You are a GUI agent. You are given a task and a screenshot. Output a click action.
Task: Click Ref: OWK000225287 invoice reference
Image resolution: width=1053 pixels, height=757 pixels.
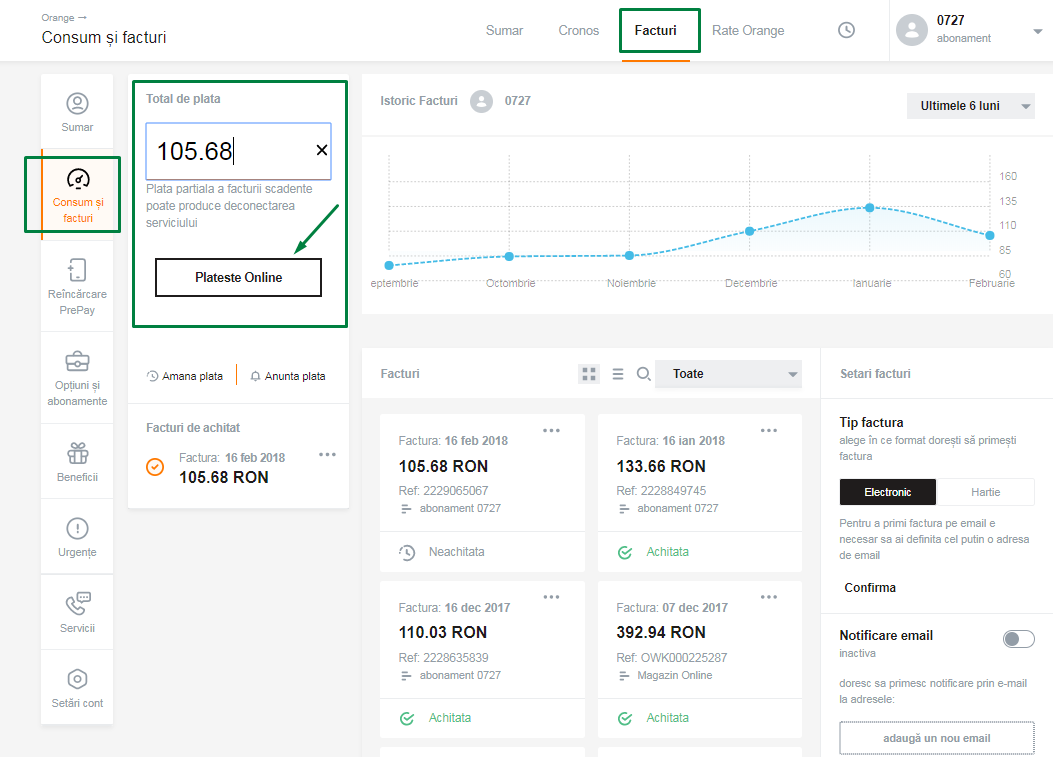[672, 658]
